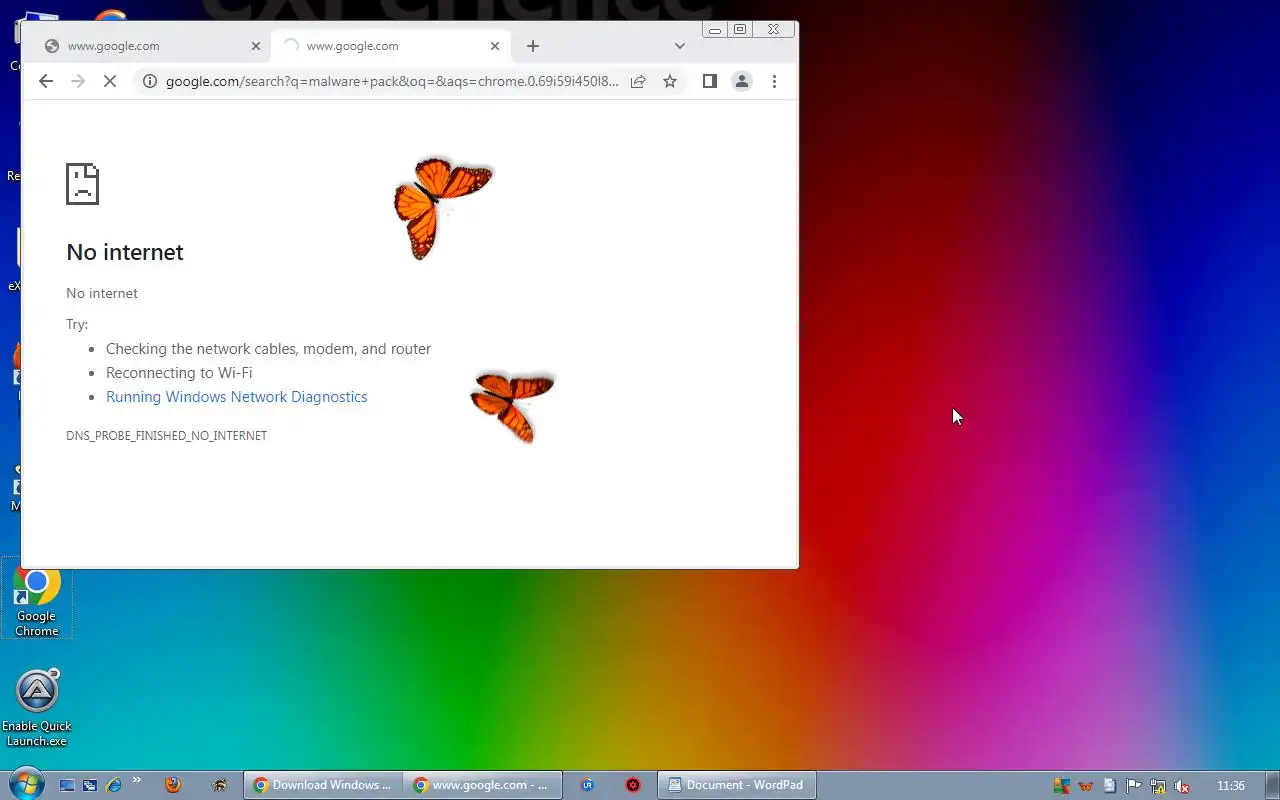Open network status tray icon with warning
1280x800 pixels.
1158,786
